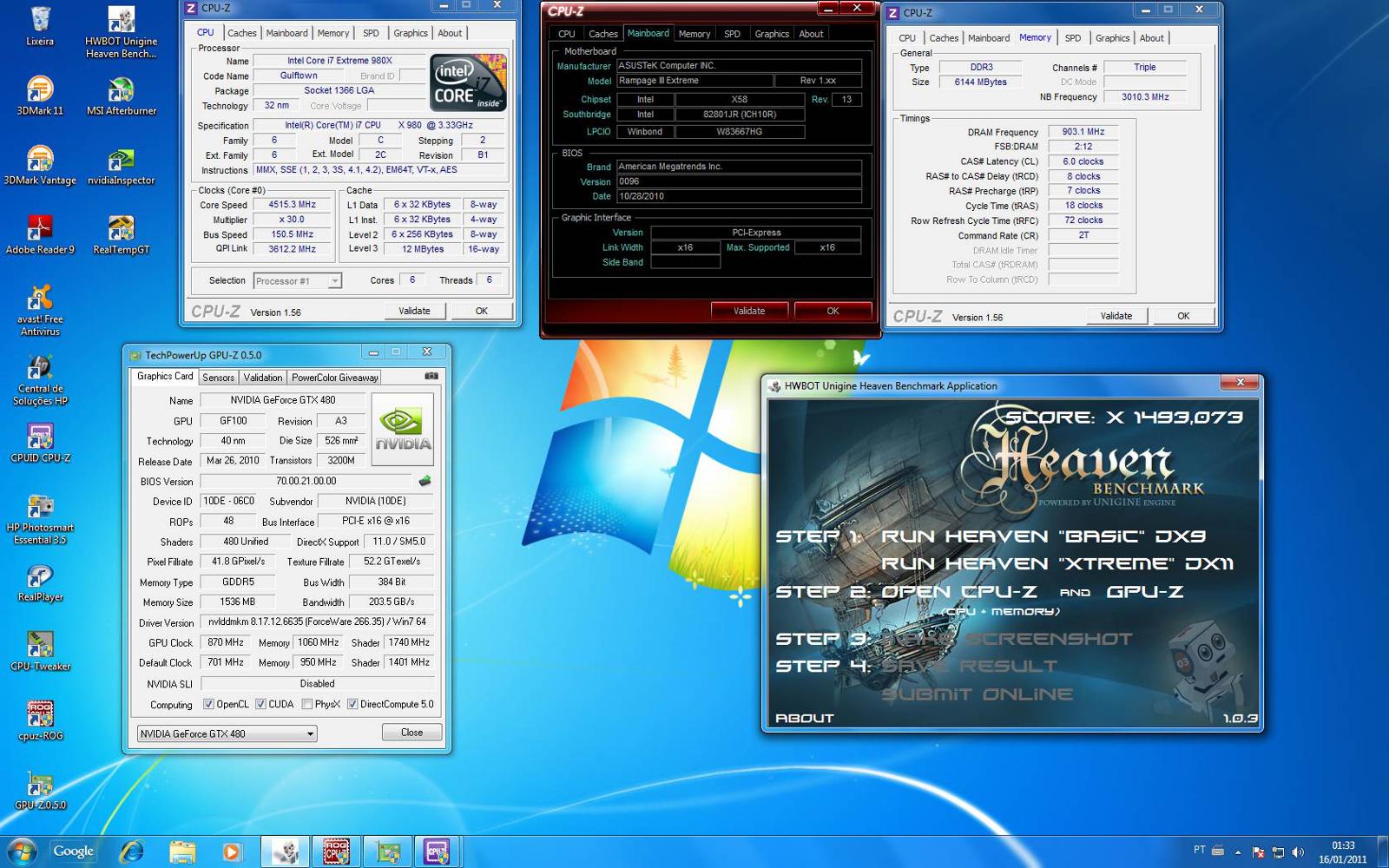Open Memory tab in black ROG CPU-Z
The height and width of the screenshot is (868, 1389).
click(694, 34)
